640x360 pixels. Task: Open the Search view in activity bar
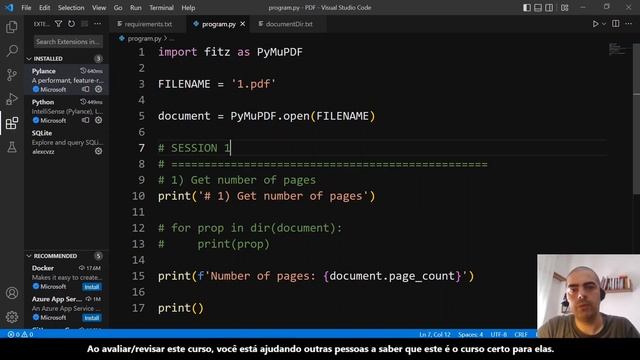12,51
